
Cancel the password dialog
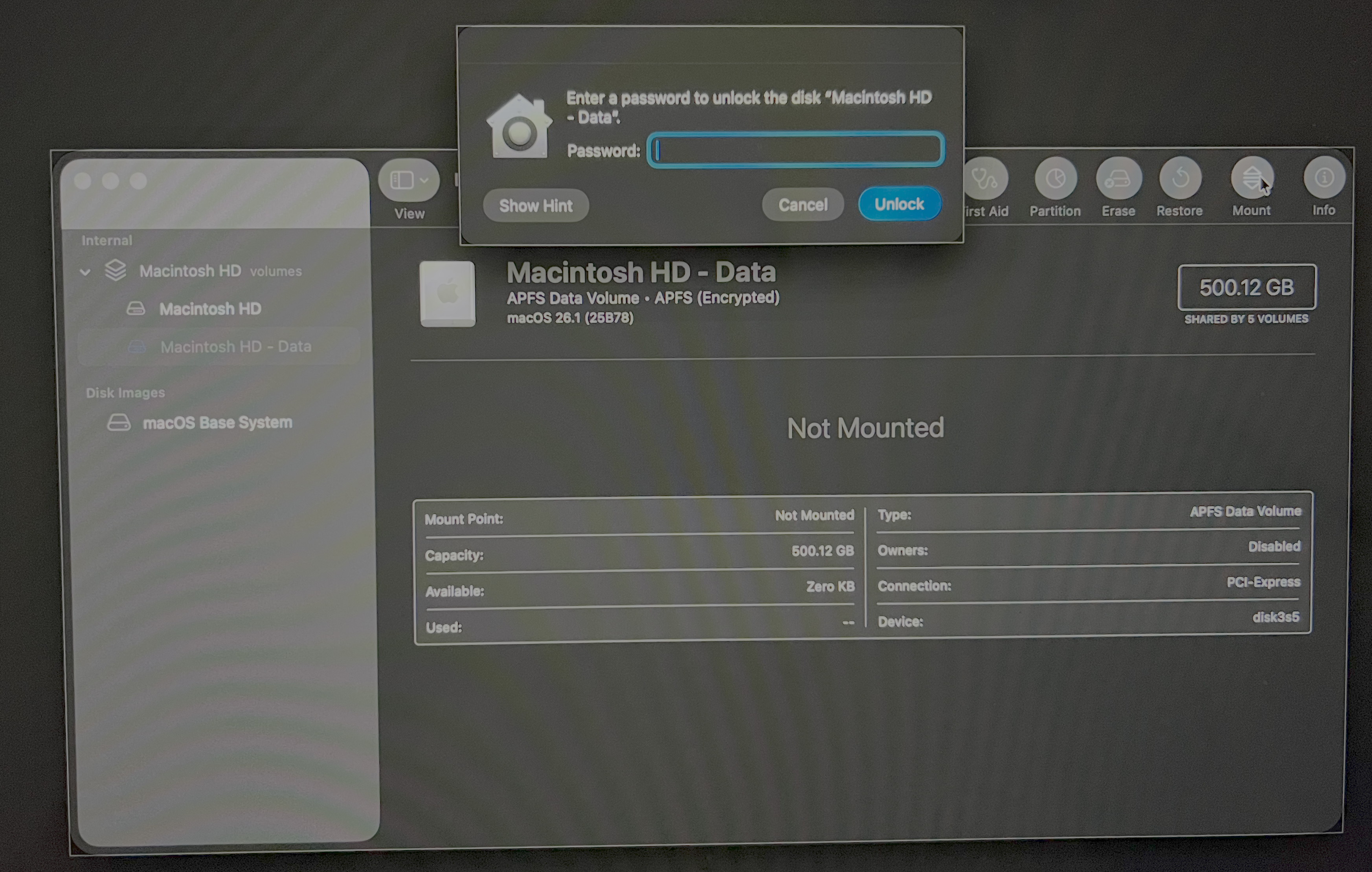click(803, 205)
